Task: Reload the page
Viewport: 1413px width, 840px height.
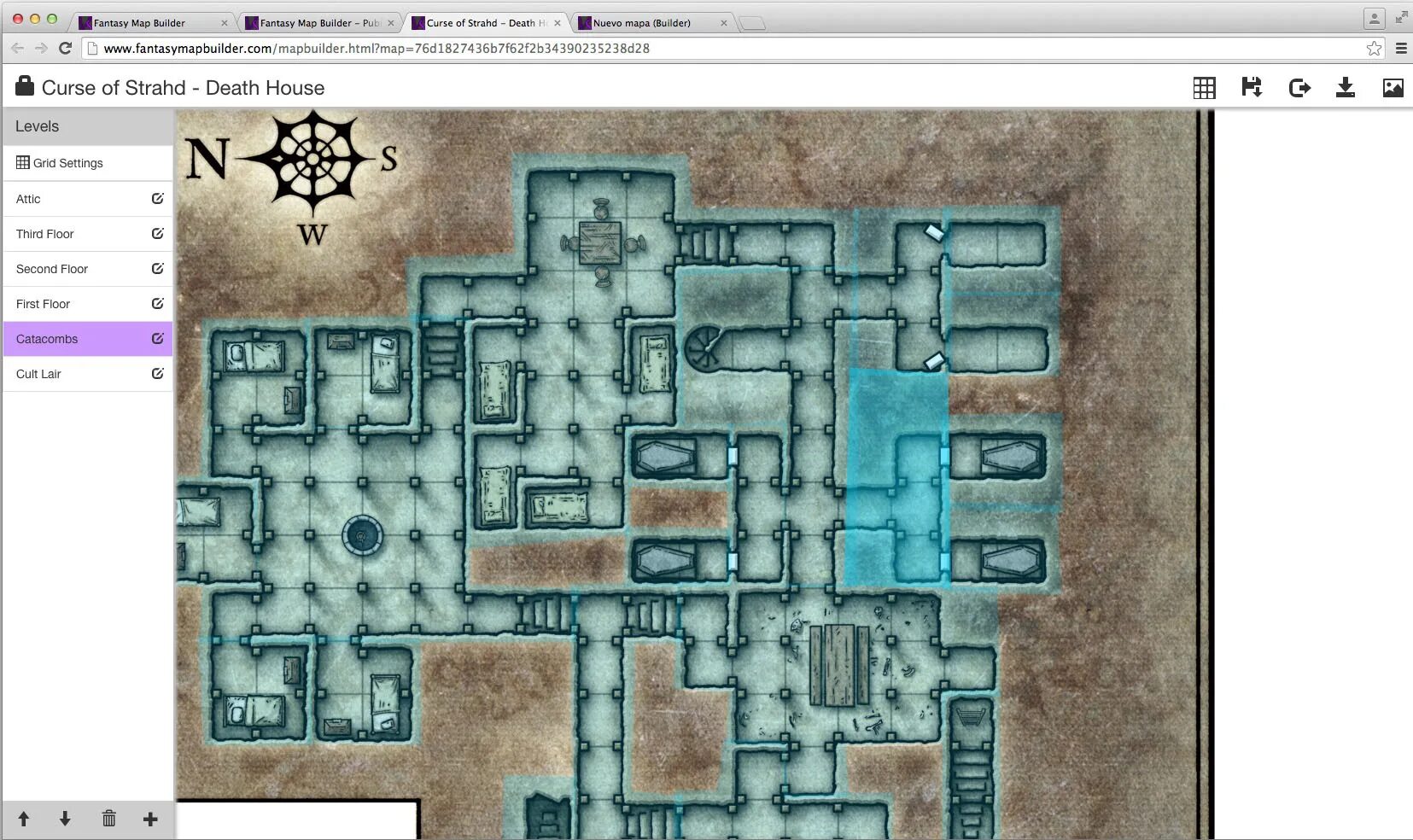Action: point(65,49)
